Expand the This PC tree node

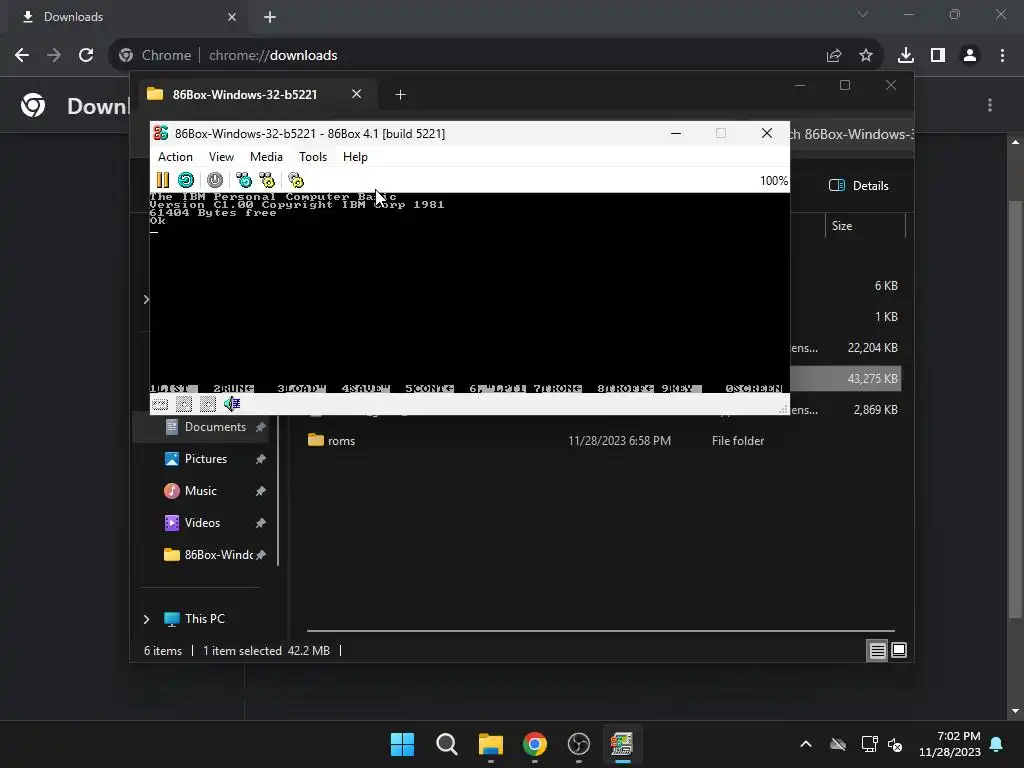tap(146, 619)
